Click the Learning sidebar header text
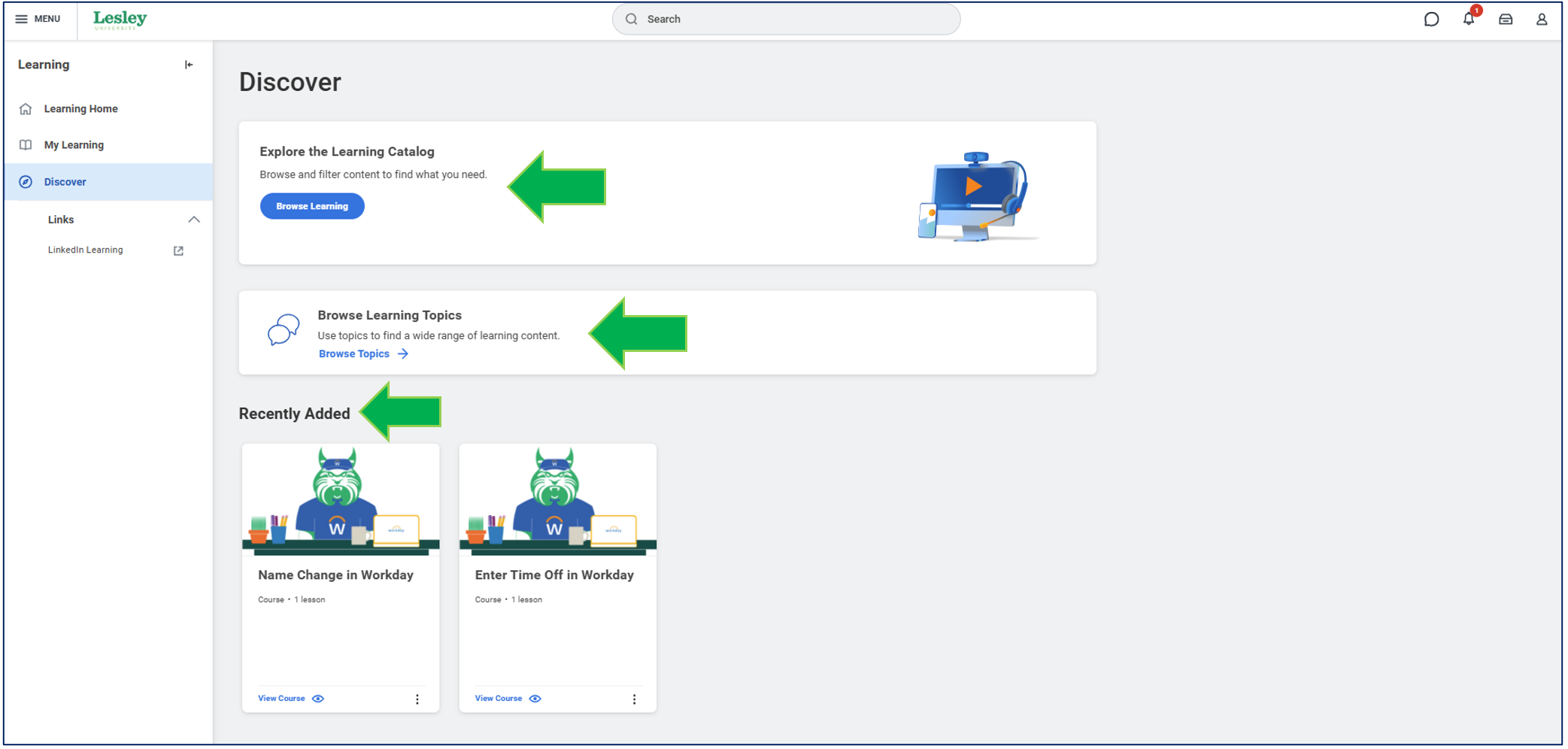The height and width of the screenshot is (749, 1568). click(44, 65)
